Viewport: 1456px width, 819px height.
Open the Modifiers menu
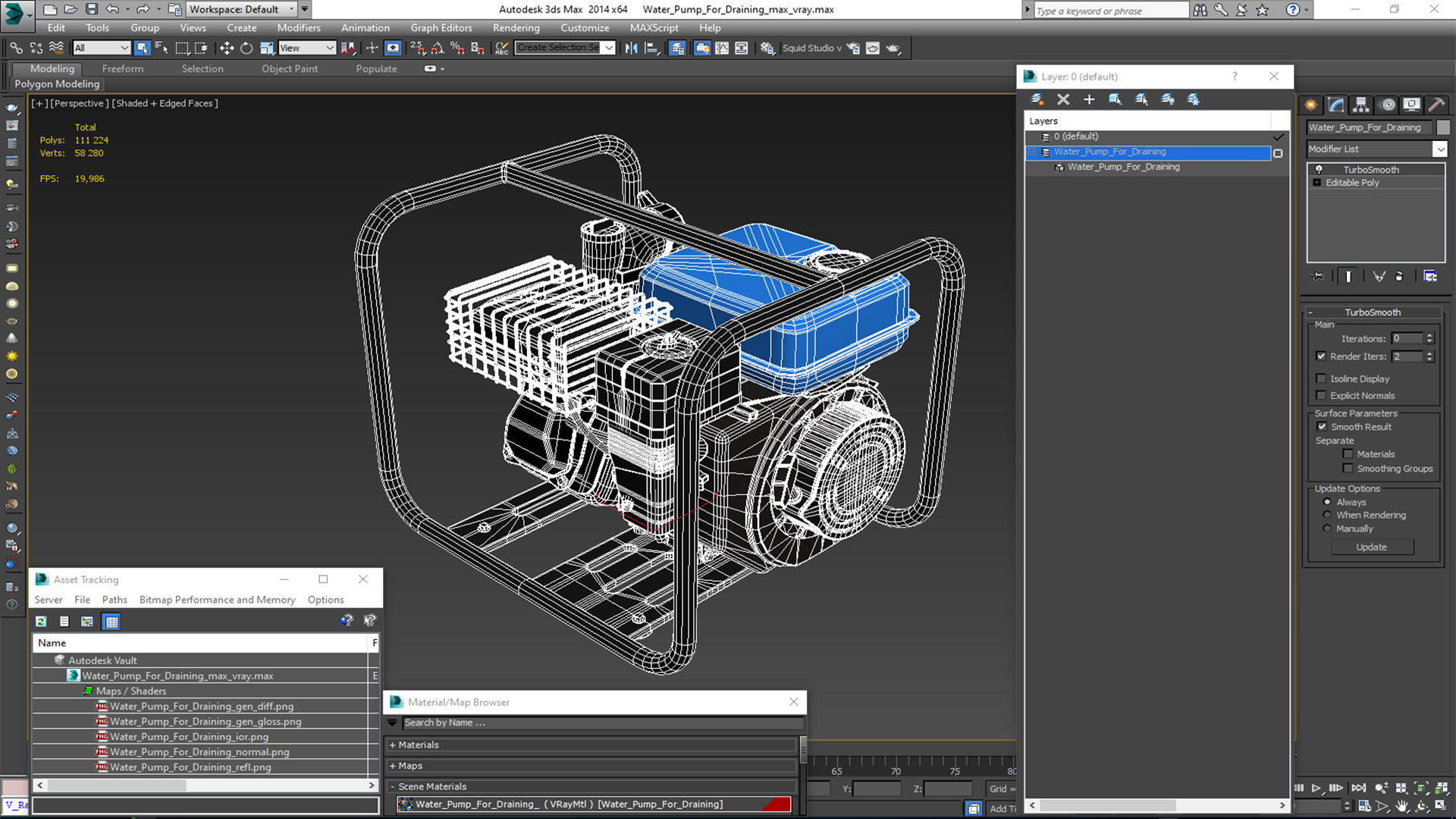298,28
